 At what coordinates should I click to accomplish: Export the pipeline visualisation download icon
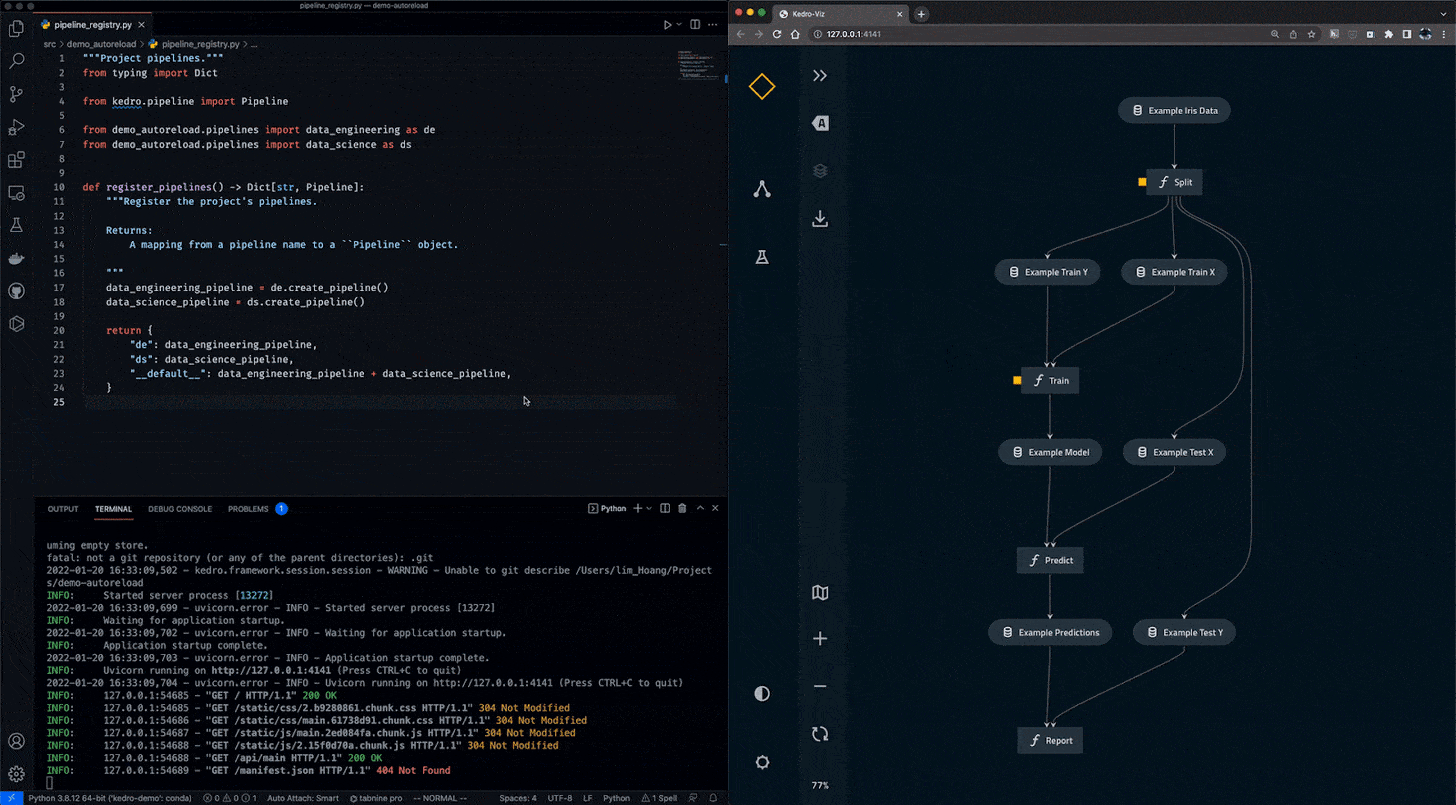(820, 219)
